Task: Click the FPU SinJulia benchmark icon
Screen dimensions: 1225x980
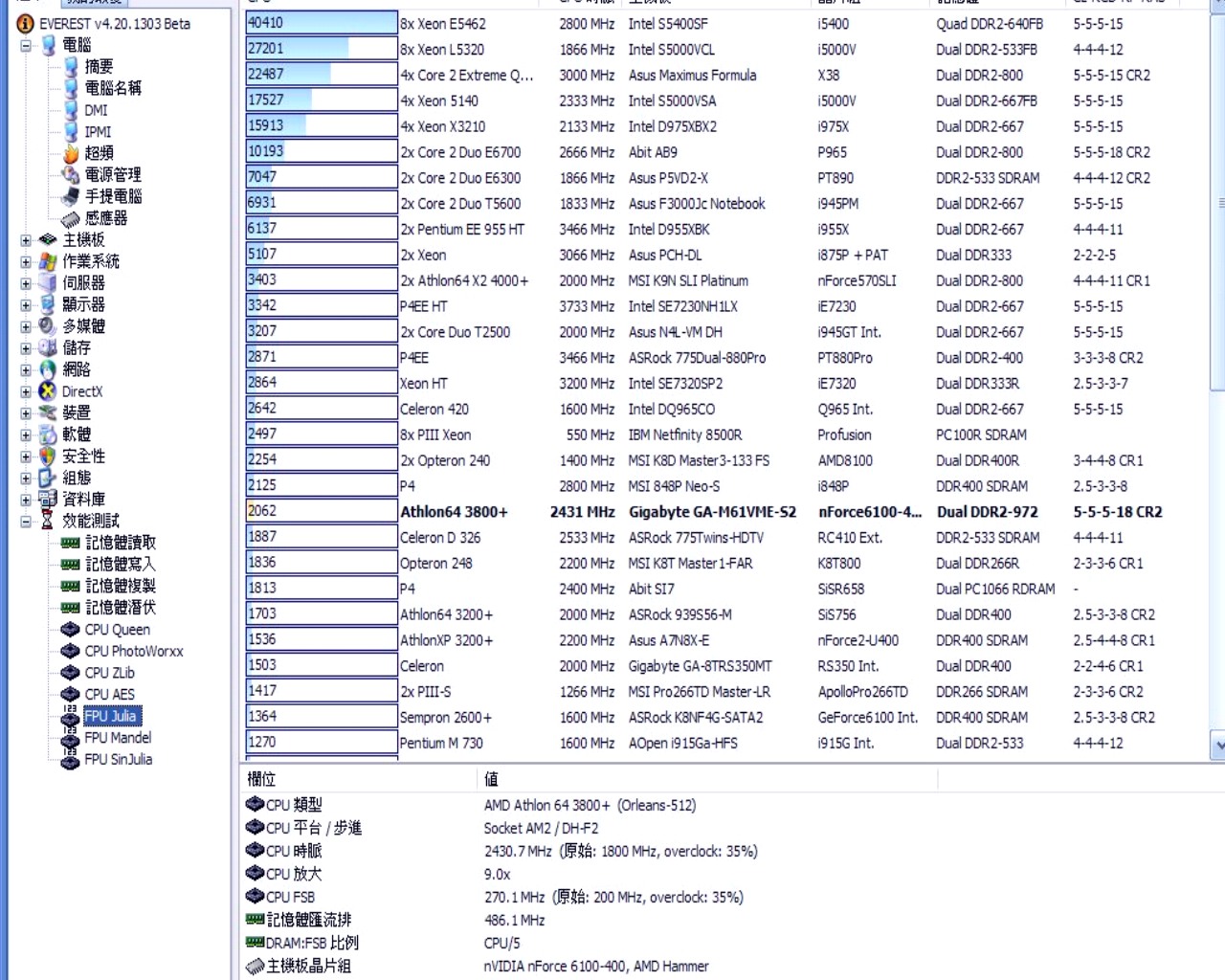Action: (71, 759)
